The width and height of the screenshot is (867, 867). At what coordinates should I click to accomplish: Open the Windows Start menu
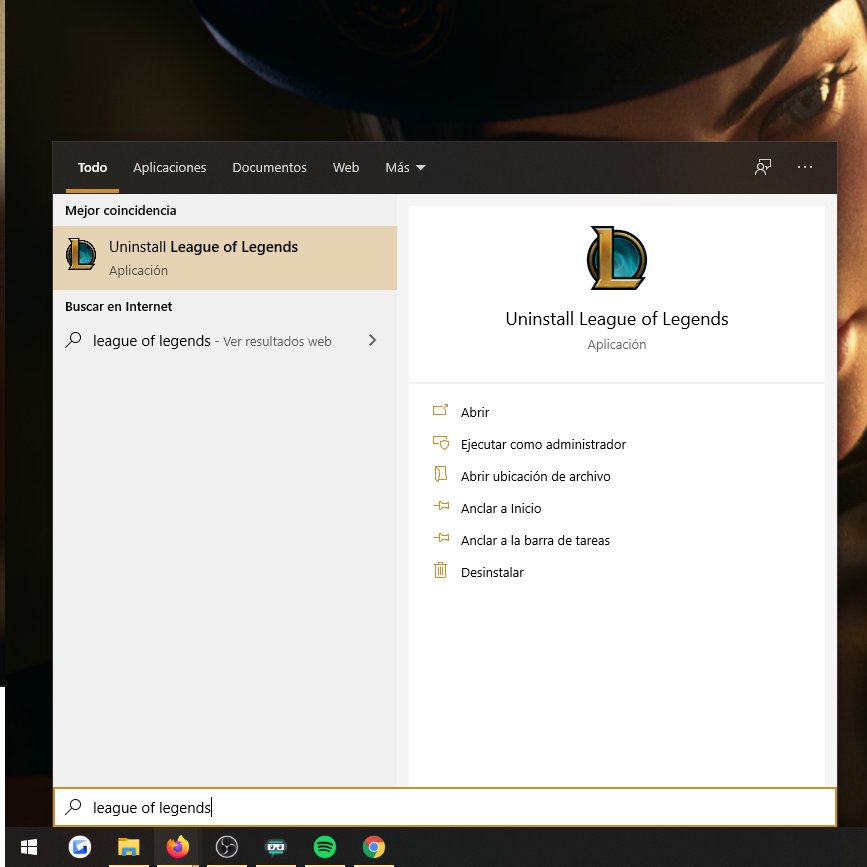pos(29,847)
